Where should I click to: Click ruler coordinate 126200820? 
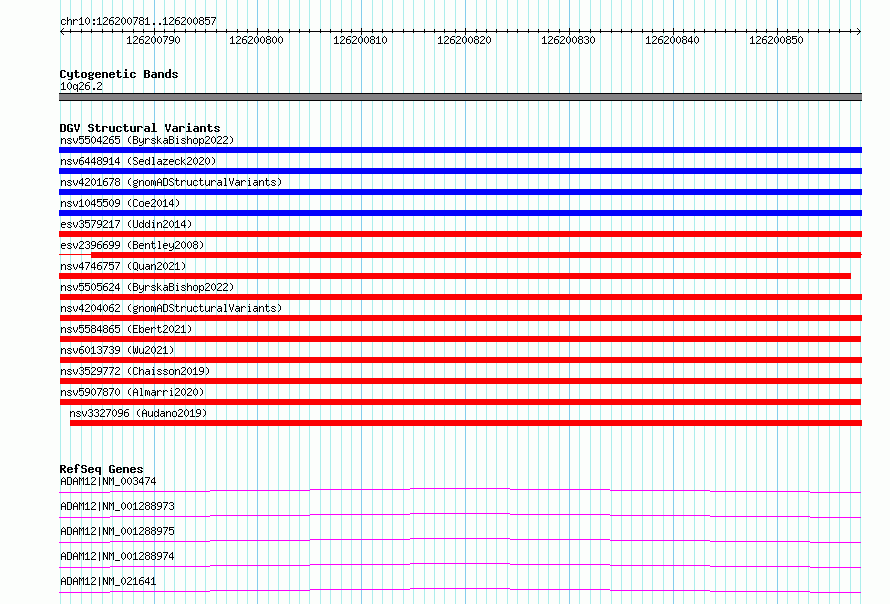464,40
